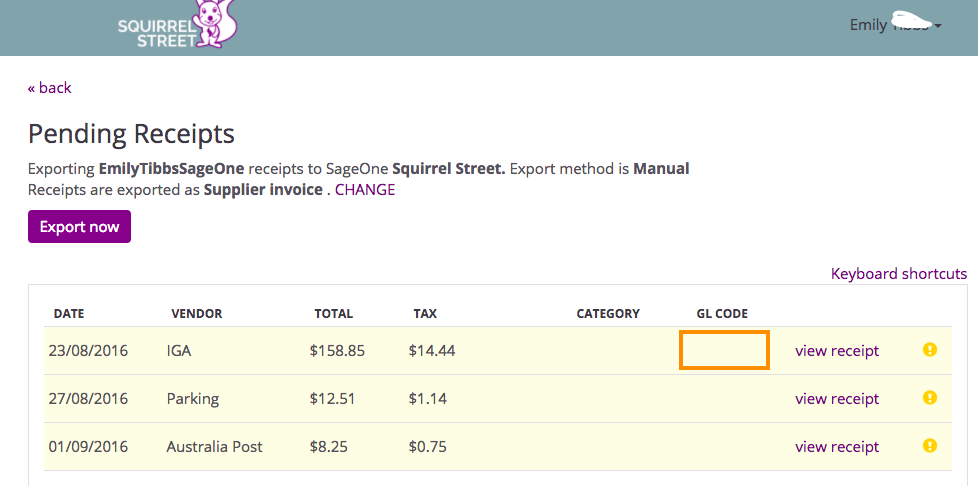
Task: Click the VENDOR column header
Action: click(x=196, y=314)
